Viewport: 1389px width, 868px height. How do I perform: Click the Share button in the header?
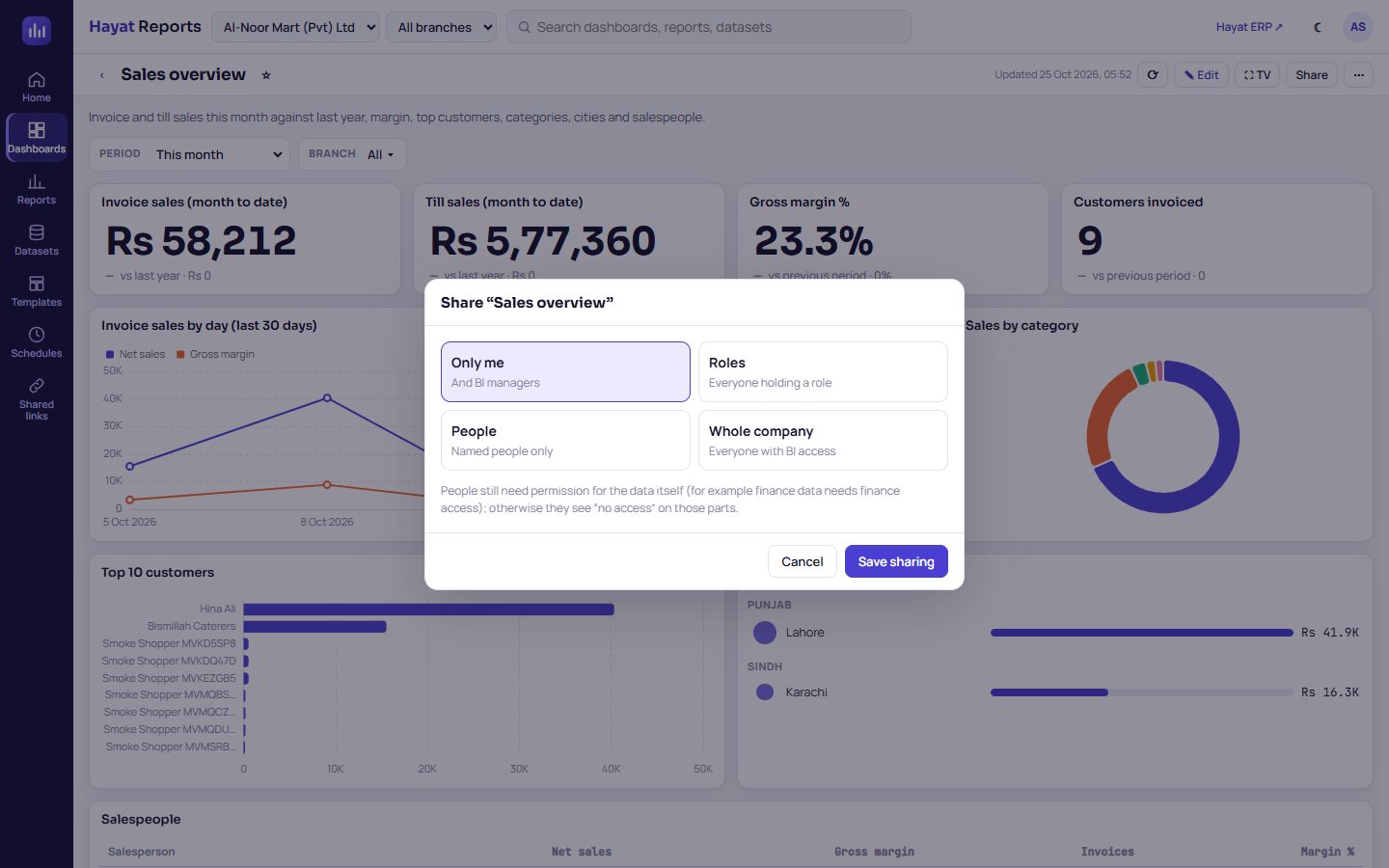tap(1311, 75)
